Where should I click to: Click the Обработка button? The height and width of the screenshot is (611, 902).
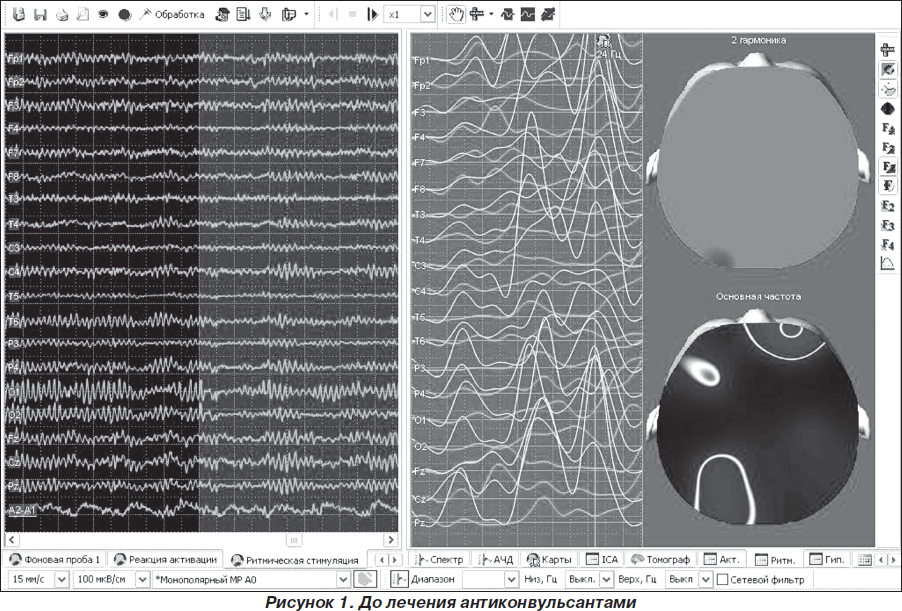pos(173,15)
